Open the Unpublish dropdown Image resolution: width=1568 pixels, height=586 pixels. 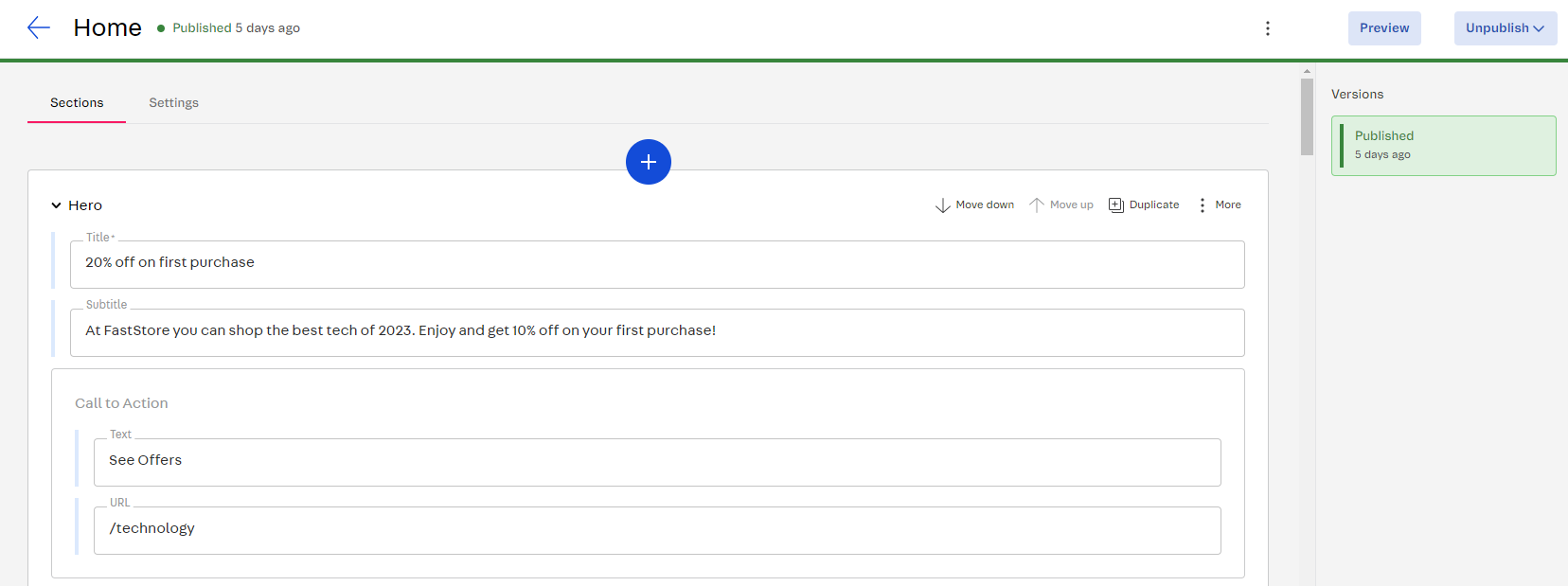coord(1506,28)
